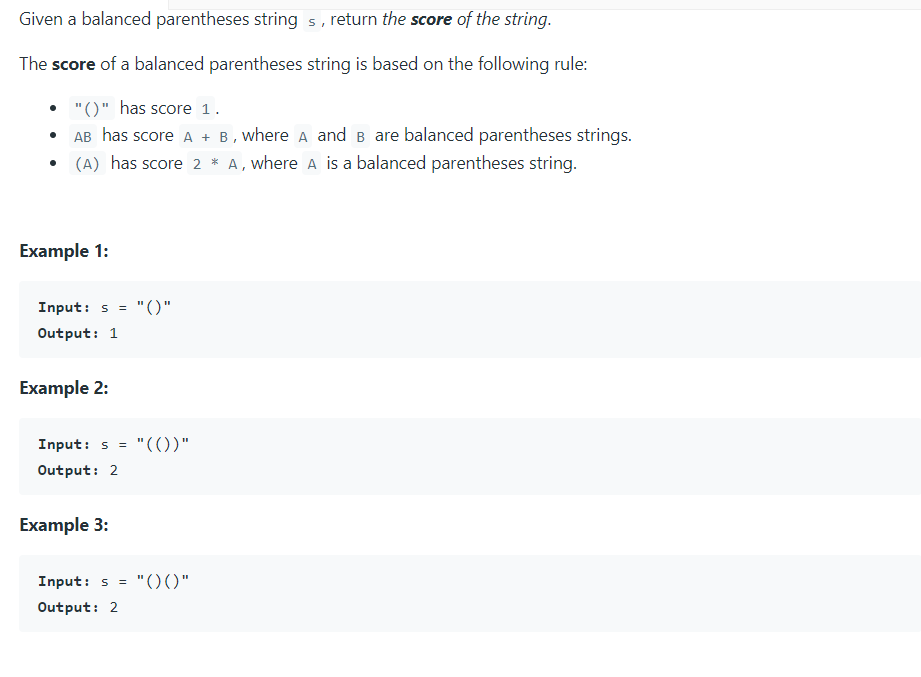The width and height of the screenshot is (921, 677).
Task: Click the 'A + B' code snippet
Action: point(206,136)
